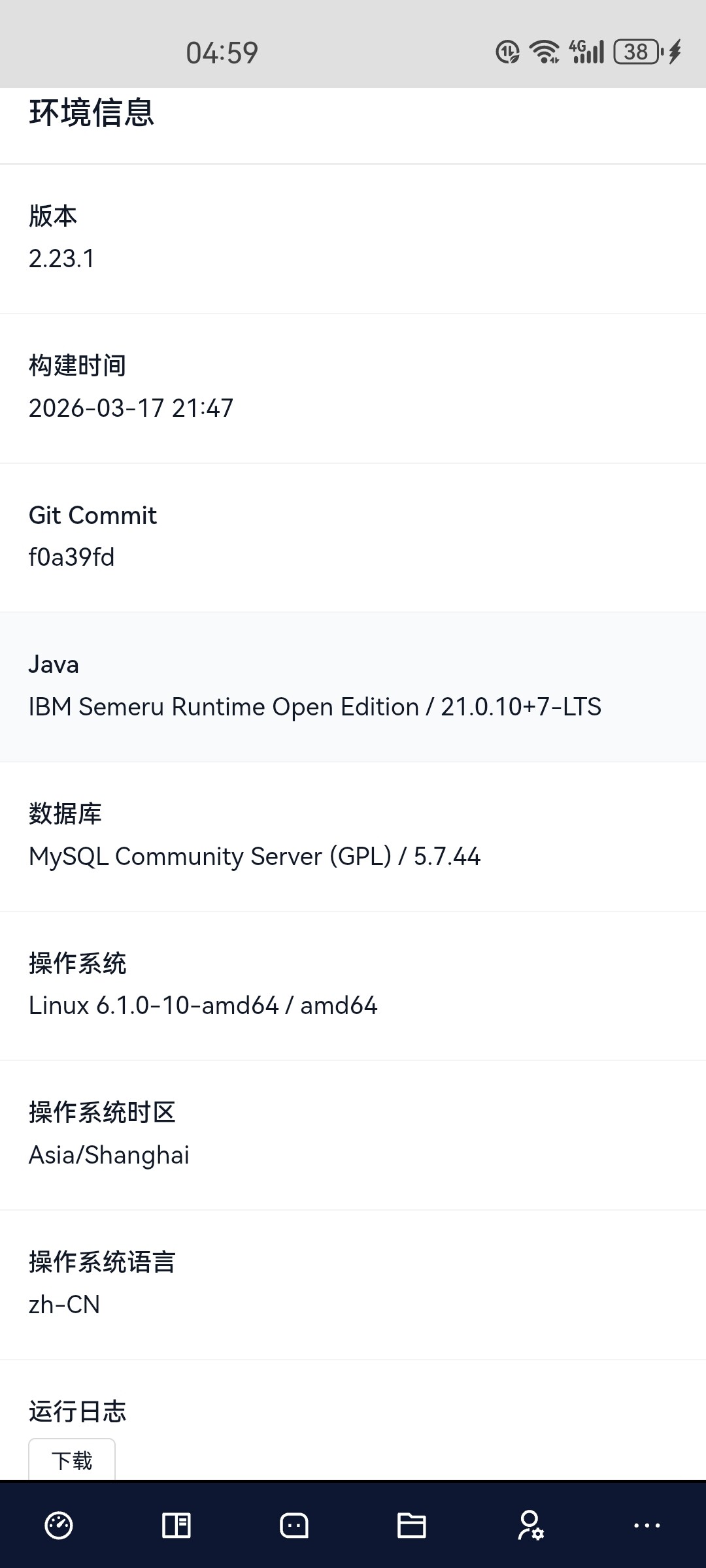The image size is (706, 1568).
Task: Tap the data saver status icon
Action: tap(507, 52)
